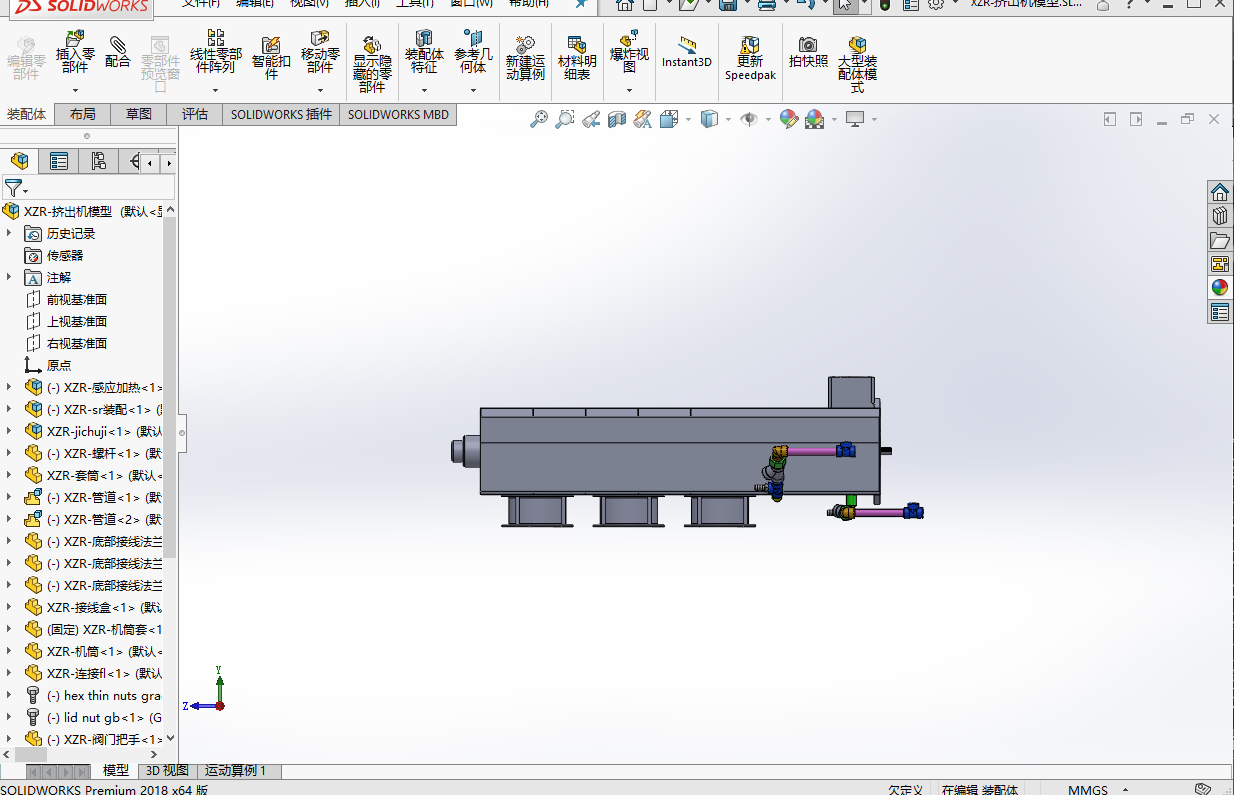The width and height of the screenshot is (1234, 795).
Task: Toggle Hide/Show Items eye icon
Action: coord(749,120)
